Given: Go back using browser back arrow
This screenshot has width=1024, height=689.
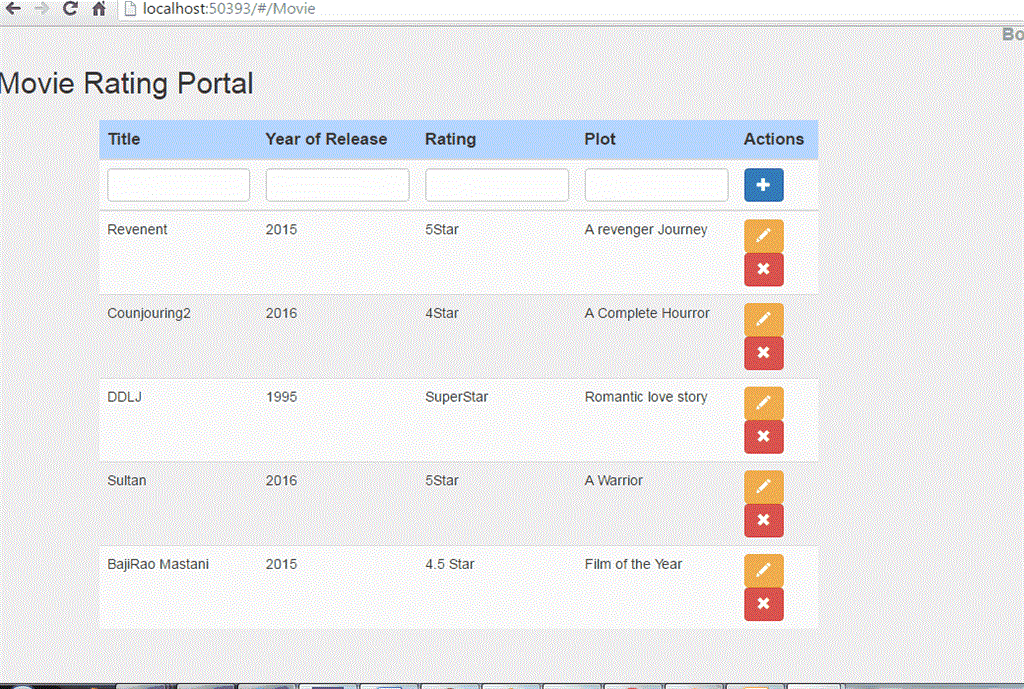Looking at the screenshot, I should [12, 8].
